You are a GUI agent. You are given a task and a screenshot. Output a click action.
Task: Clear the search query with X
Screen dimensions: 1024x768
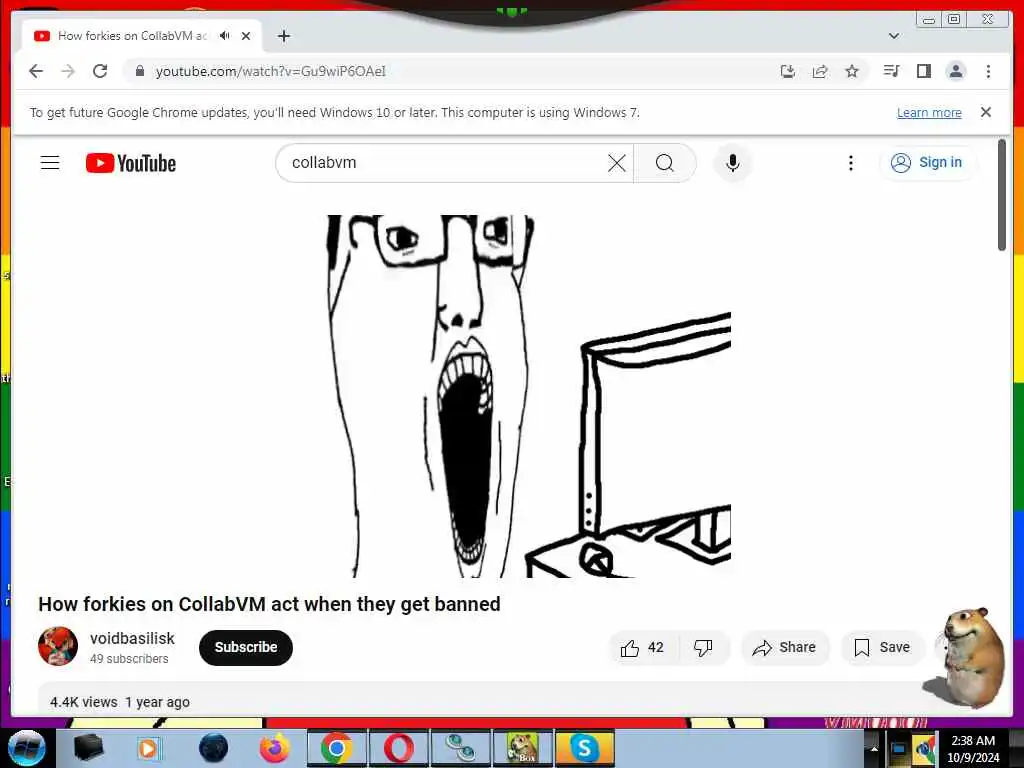(x=616, y=163)
